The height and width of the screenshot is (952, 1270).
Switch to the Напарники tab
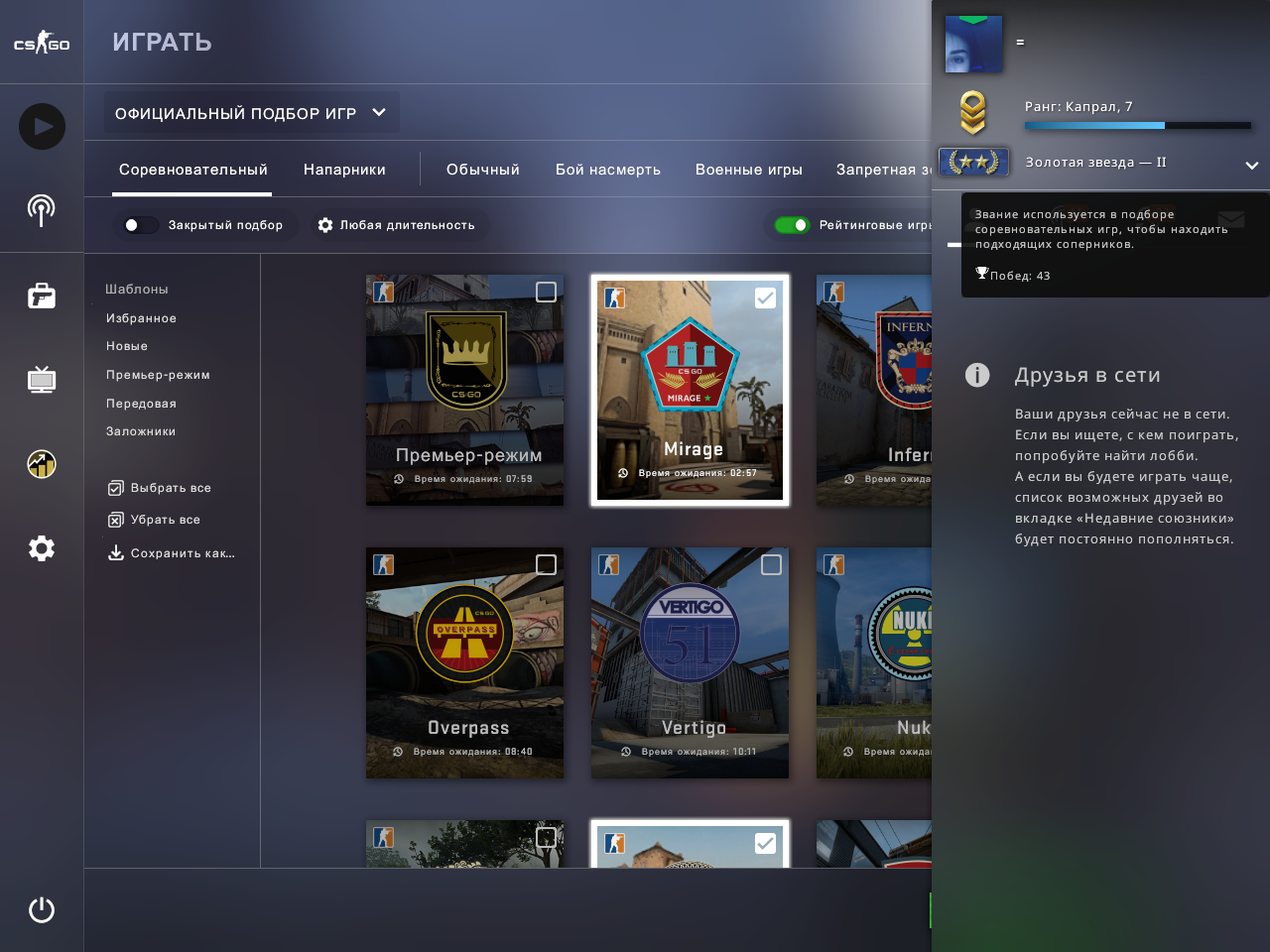point(344,170)
